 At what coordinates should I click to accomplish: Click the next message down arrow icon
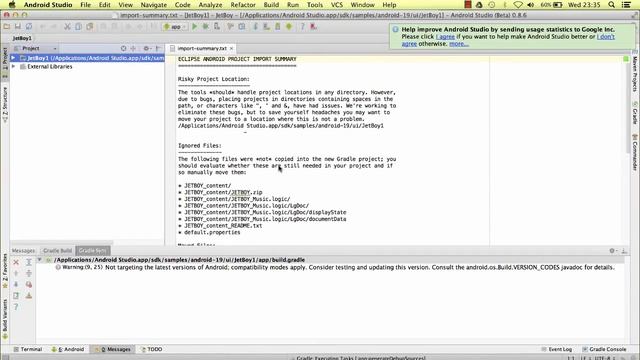pos(16,284)
